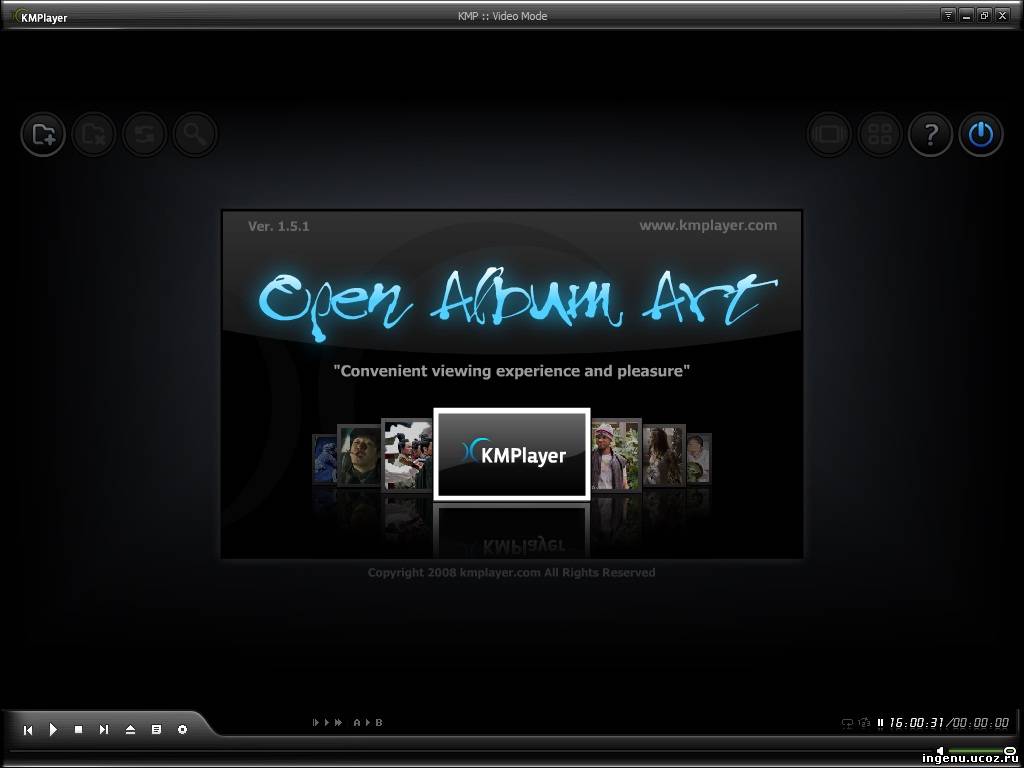
Task: Switch to grid thumbnails view icon
Action: [880, 134]
